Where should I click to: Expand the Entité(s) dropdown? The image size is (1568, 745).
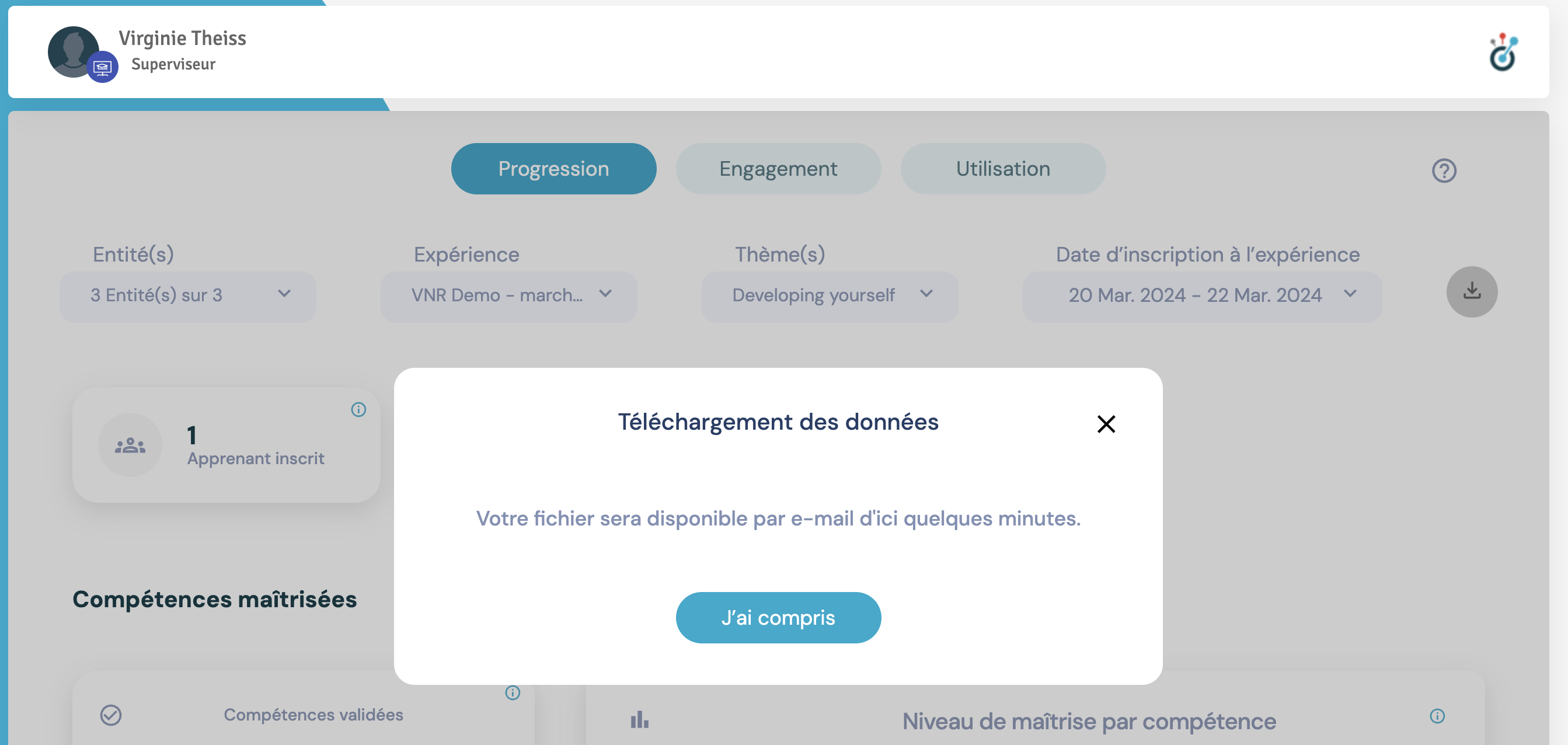tap(187, 297)
